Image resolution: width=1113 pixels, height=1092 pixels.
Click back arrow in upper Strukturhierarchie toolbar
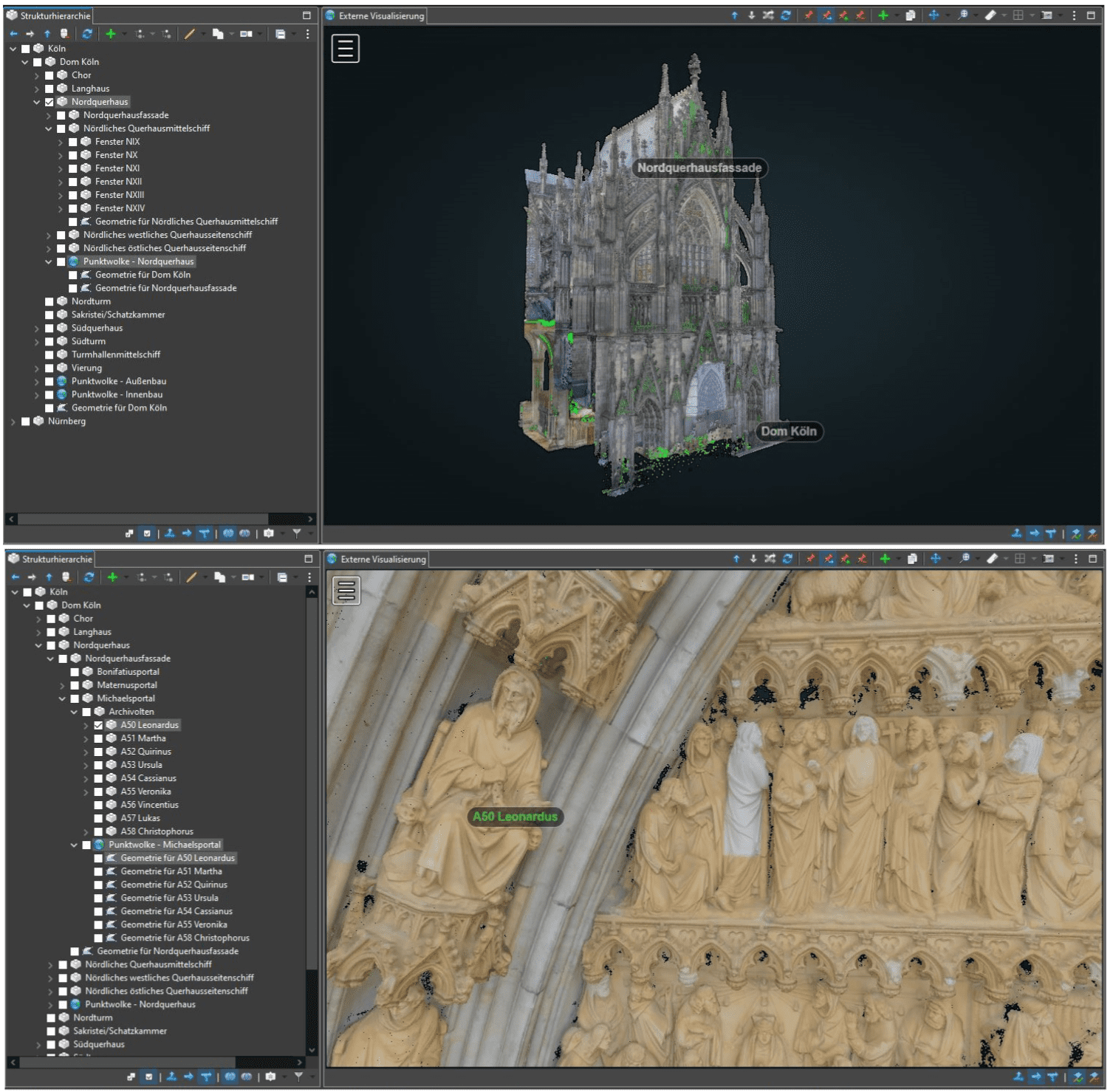[x=13, y=34]
